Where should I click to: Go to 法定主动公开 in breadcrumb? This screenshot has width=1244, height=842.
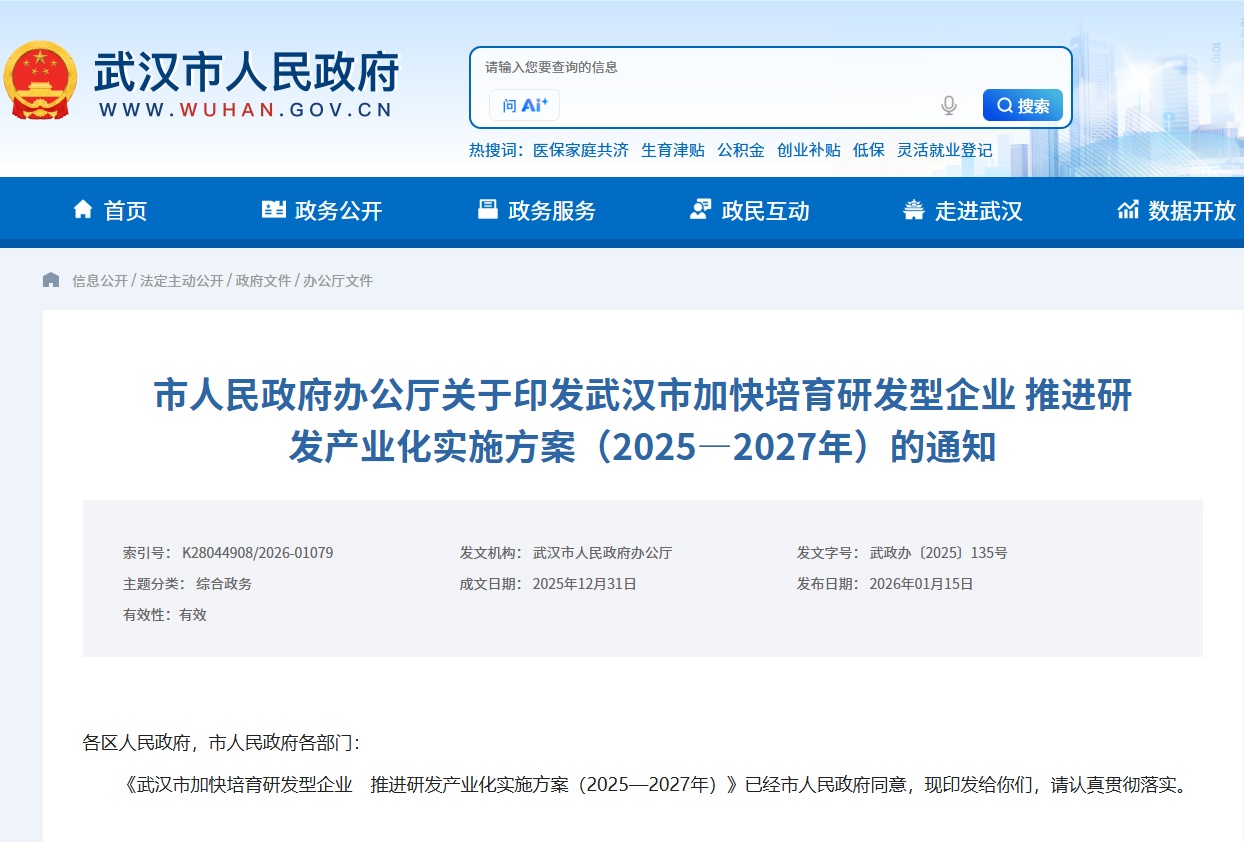point(181,281)
